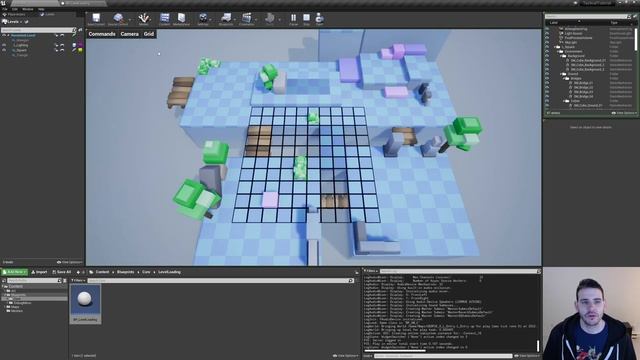Image resolution: width=640 pixels, height=360 pixels.
Task: Click the Cinematics toolbar icon
Action: pyautogui.click(x=247, y=18)
